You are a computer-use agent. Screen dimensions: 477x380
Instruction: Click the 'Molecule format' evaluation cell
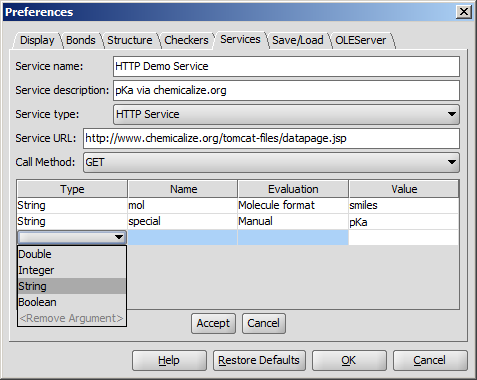(293, 205)
